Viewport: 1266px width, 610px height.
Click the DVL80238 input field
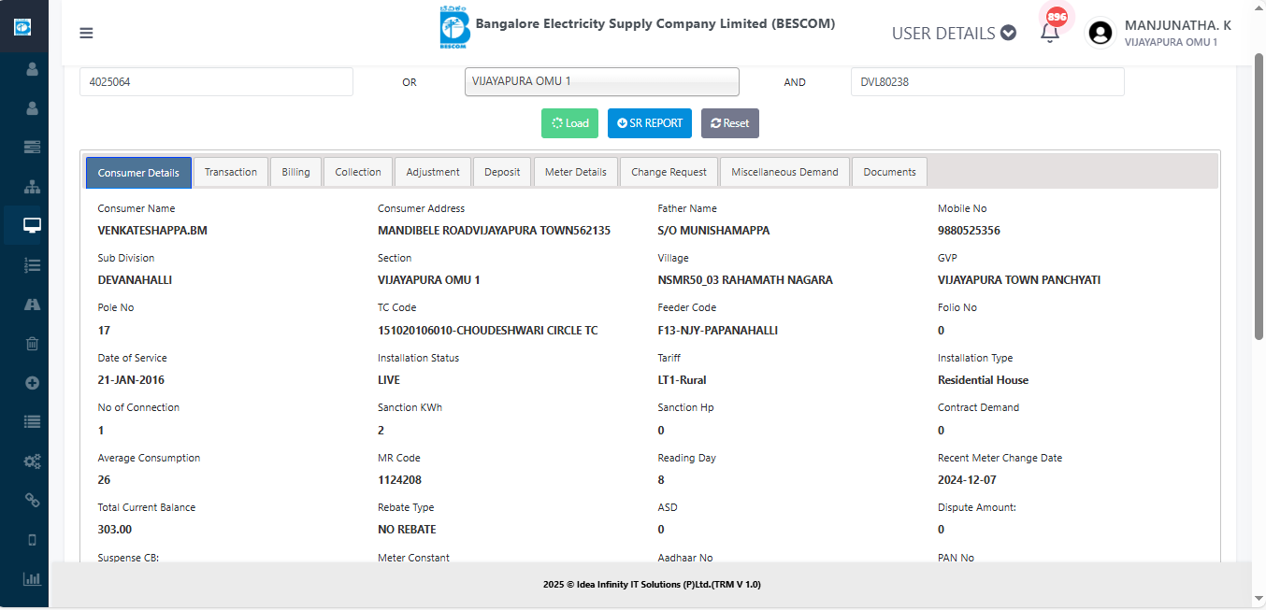[x=988, y=82]
